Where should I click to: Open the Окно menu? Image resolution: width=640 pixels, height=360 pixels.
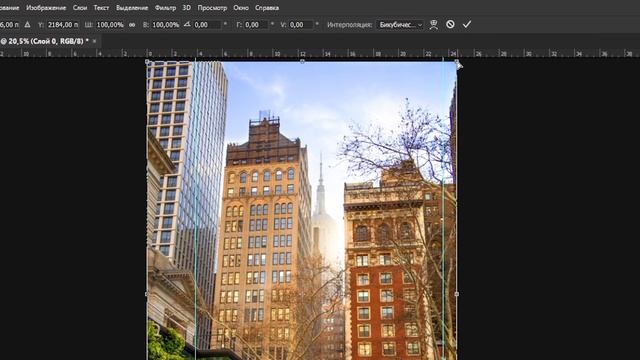(x=241, y=8)
